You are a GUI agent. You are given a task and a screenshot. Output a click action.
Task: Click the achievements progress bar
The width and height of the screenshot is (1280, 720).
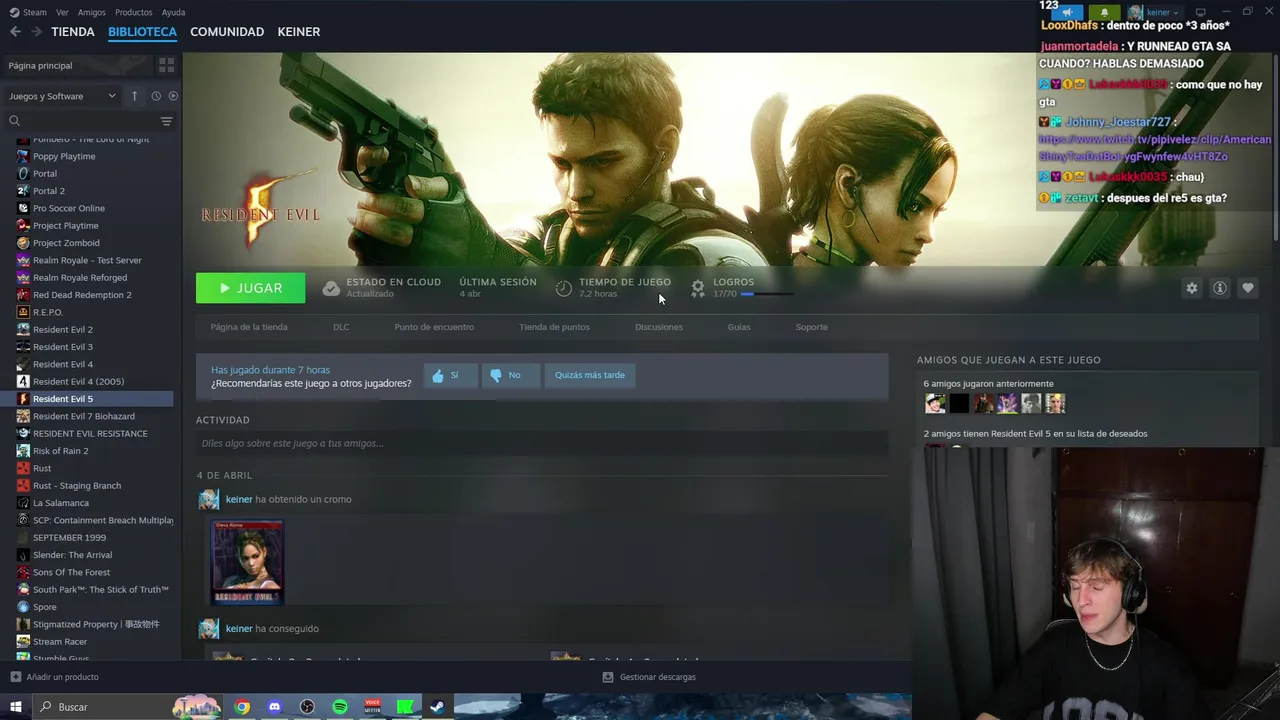(x=768, y=294)
